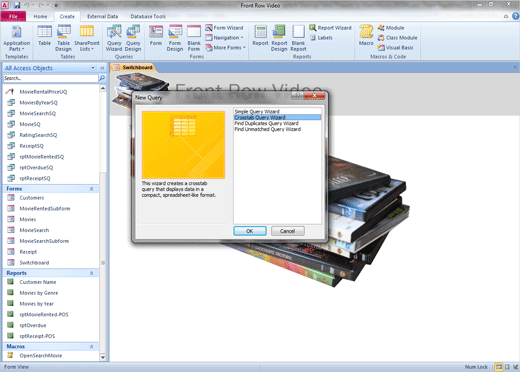Collapse the Reports group header
The width and height of the screenshot is (520, 372).
click(91, 273)
